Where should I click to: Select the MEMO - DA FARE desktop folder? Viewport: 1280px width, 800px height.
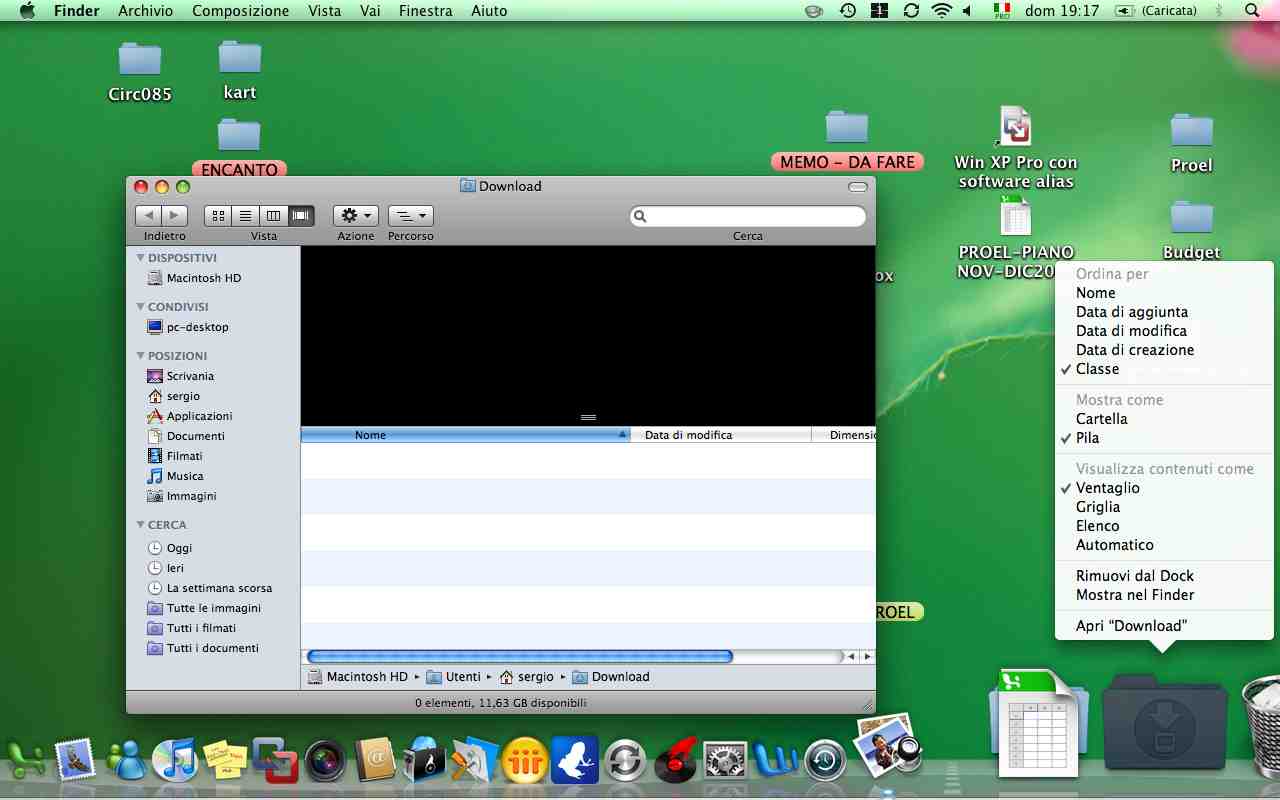coord(847,140)
